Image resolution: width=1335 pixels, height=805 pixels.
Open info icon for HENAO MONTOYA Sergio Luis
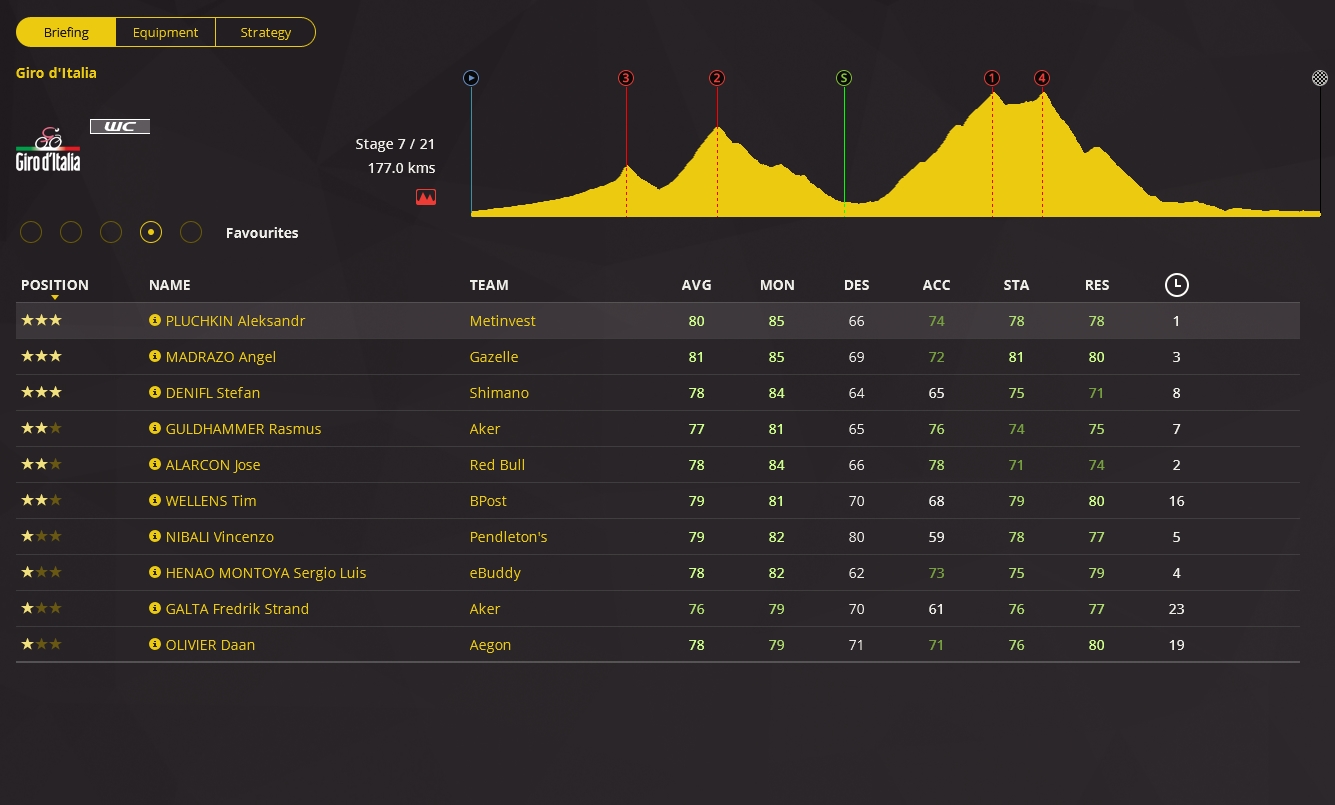tap(155, 573)
